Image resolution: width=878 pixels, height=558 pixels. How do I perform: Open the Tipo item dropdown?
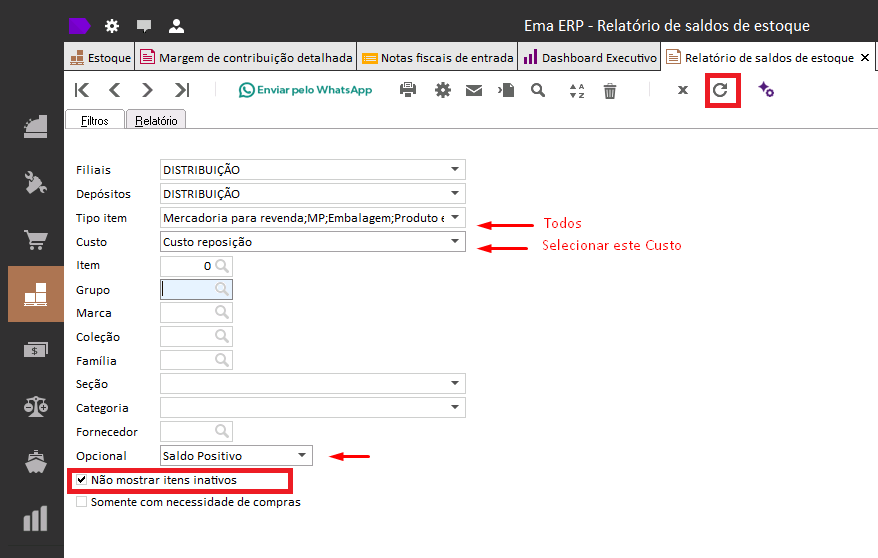455,218
